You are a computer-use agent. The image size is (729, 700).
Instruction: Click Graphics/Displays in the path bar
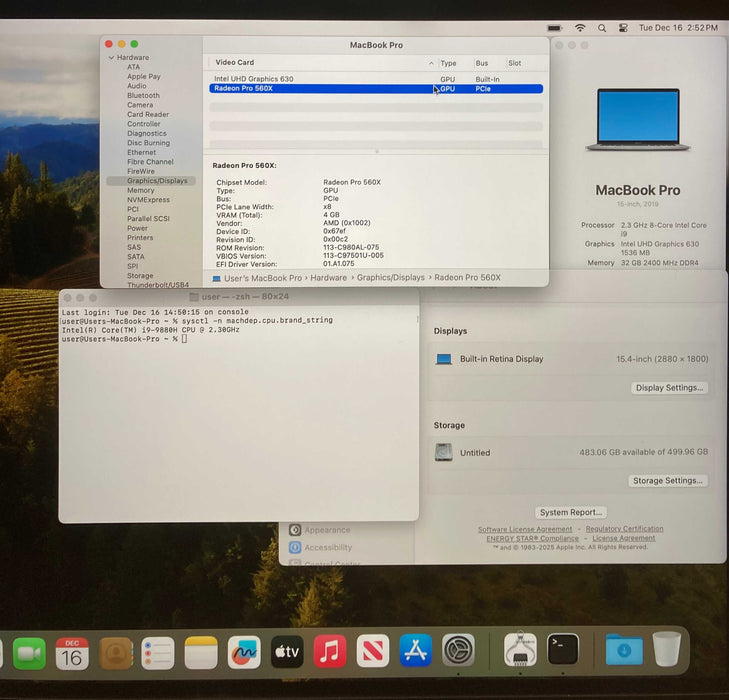pyautogui.click(x=391, y=277)
